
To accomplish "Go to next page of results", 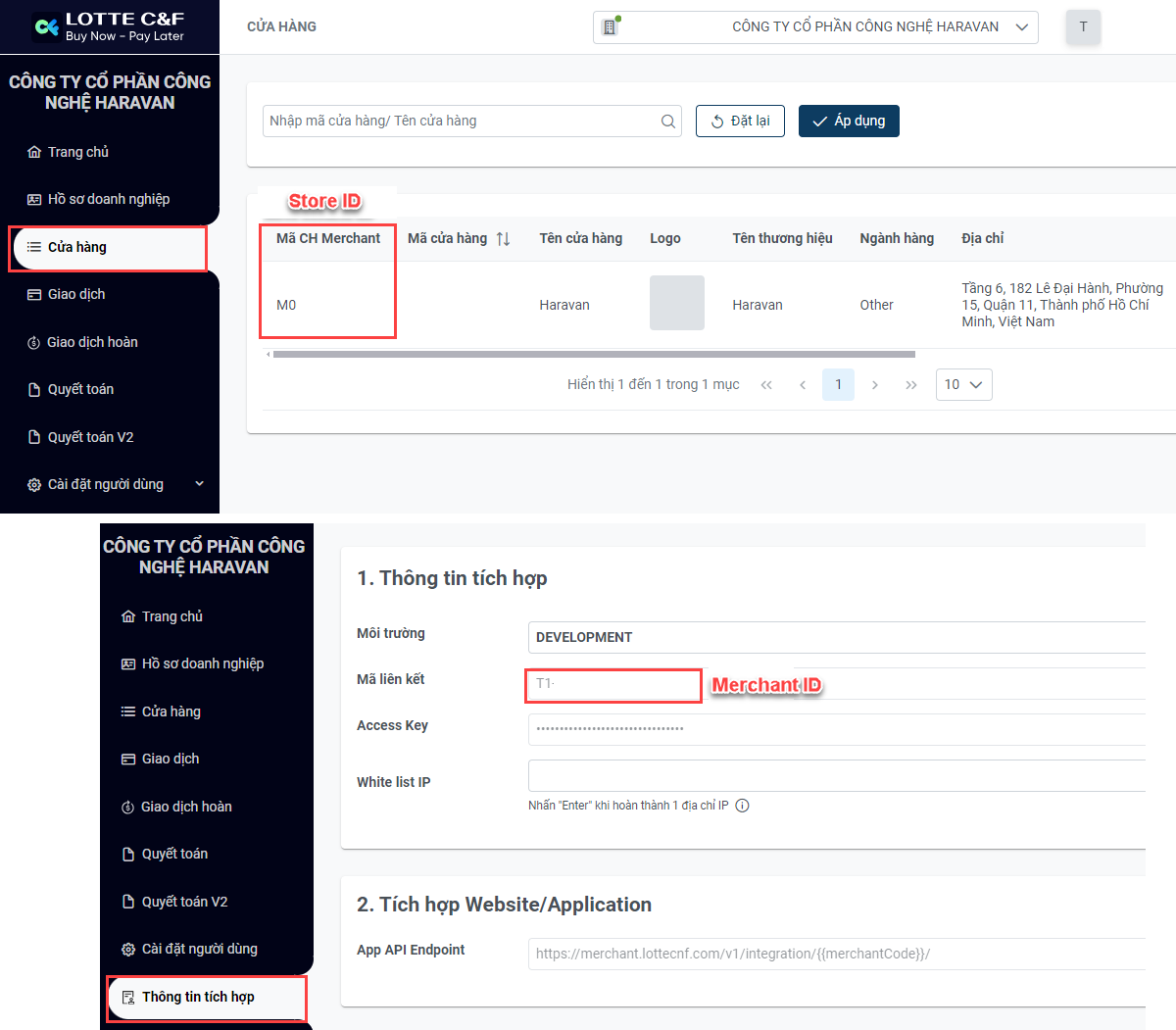I will click(x=875, y=385).
